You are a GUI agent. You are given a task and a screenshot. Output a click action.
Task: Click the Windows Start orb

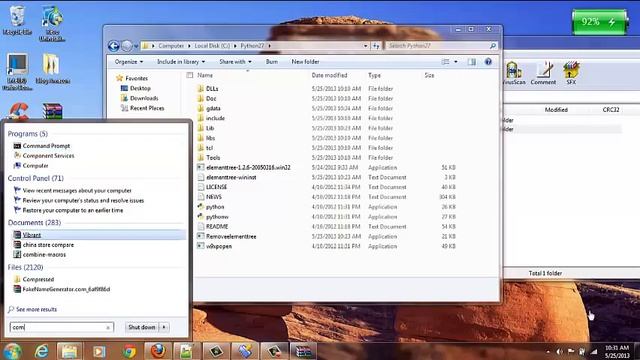pos(13,351)
